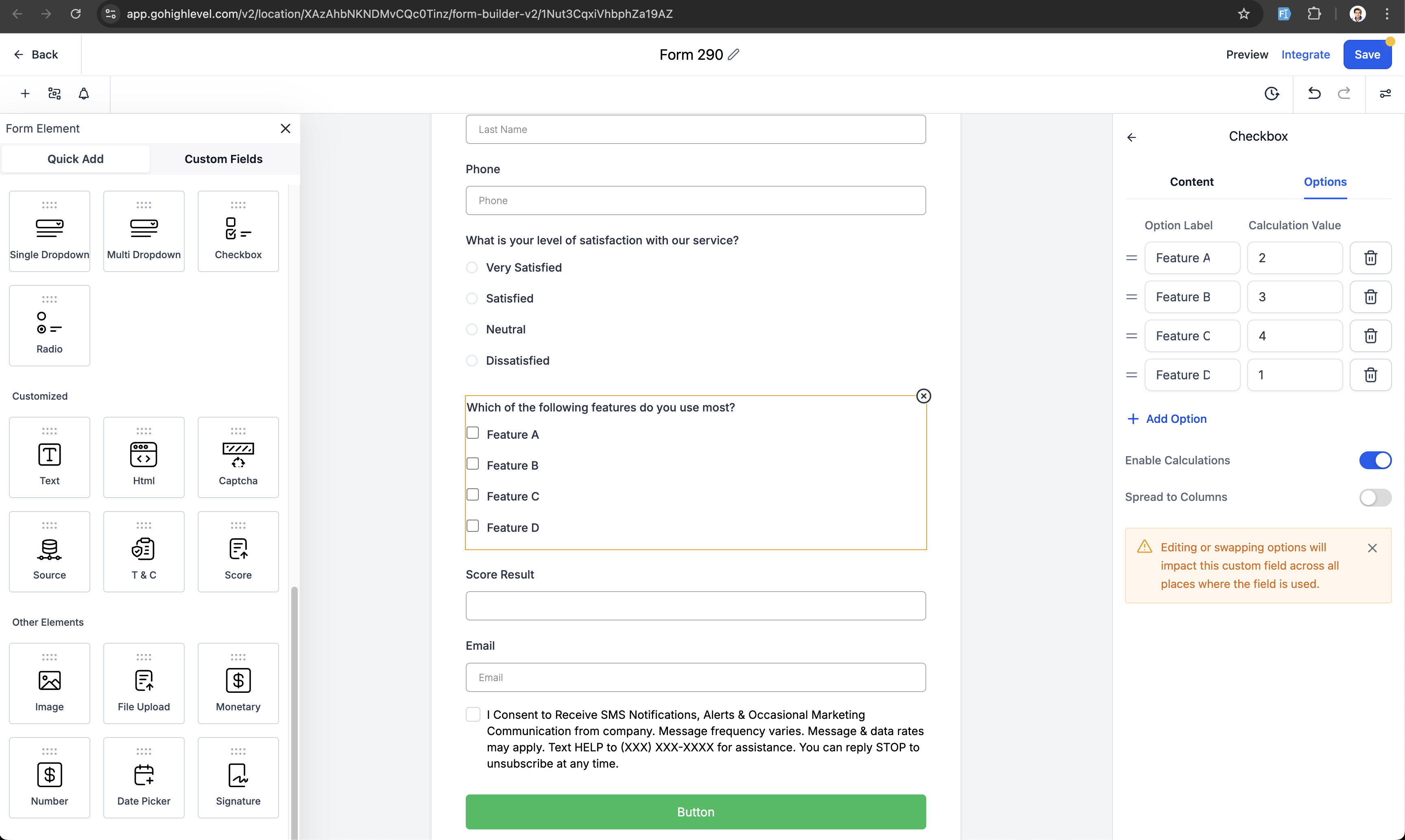Image resolution: width=1405 pixels, height=840 pixels.
Task: Open the Content tab
Action: (1191, 182)
